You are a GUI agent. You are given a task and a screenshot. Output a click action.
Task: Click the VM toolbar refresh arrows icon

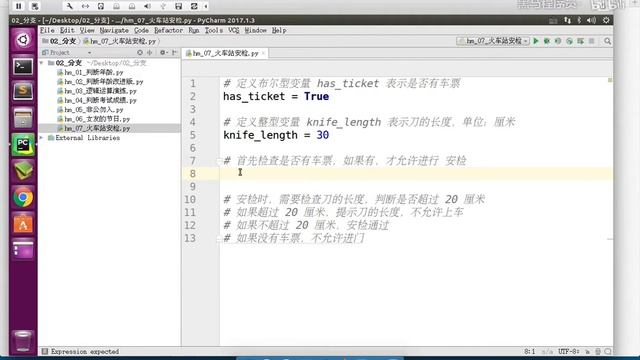(x=194, y=6)
